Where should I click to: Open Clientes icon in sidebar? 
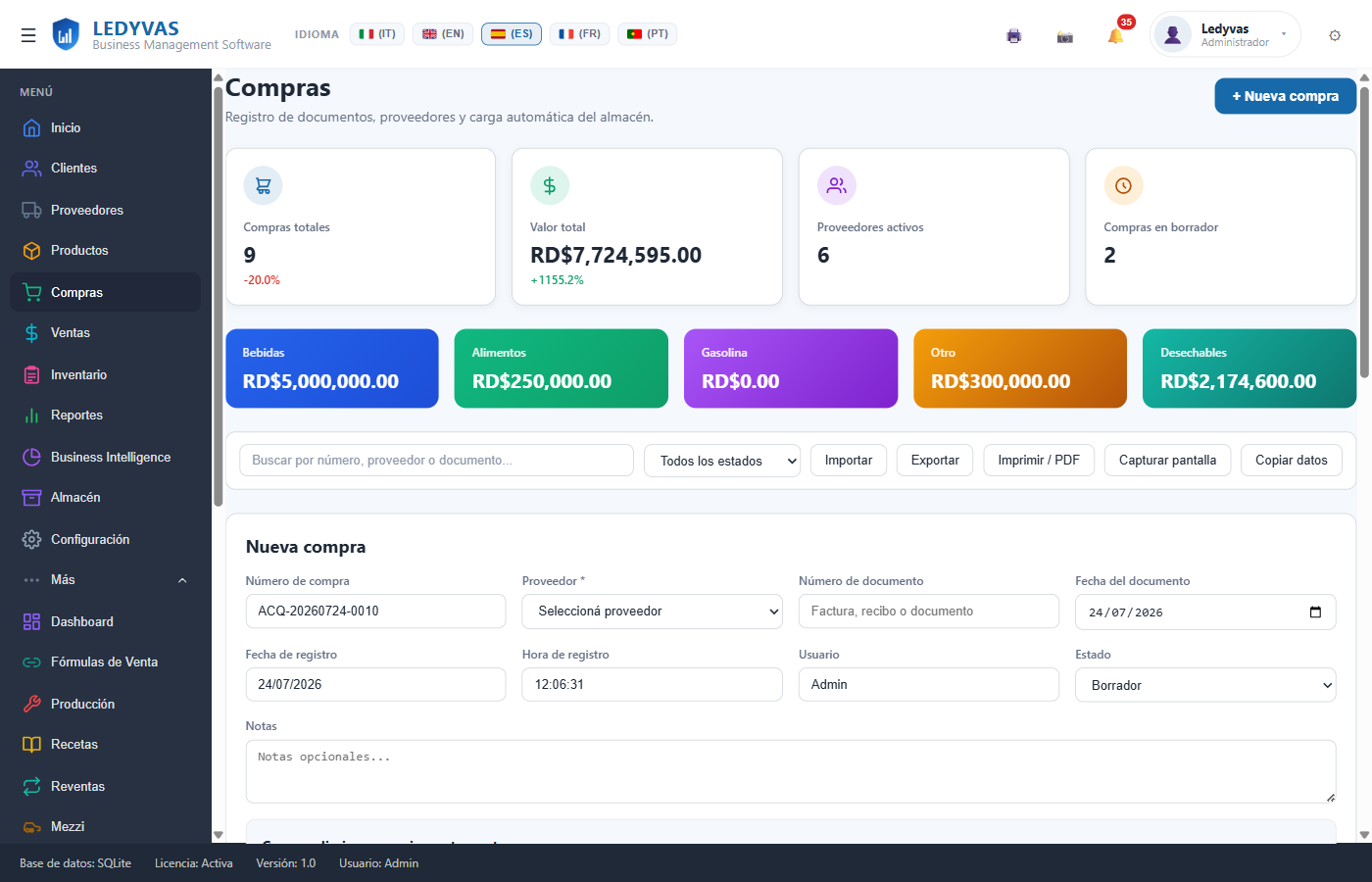coord(31,168)
